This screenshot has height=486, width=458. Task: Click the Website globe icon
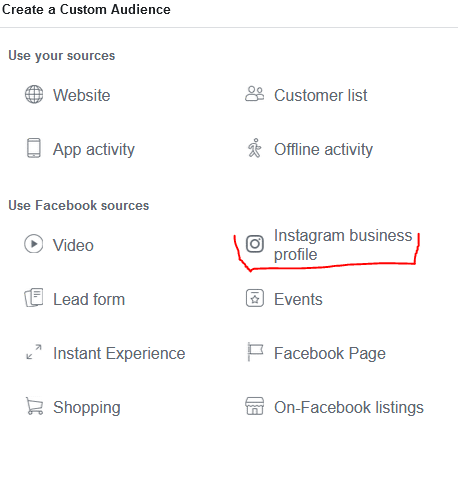click(34, 94)
